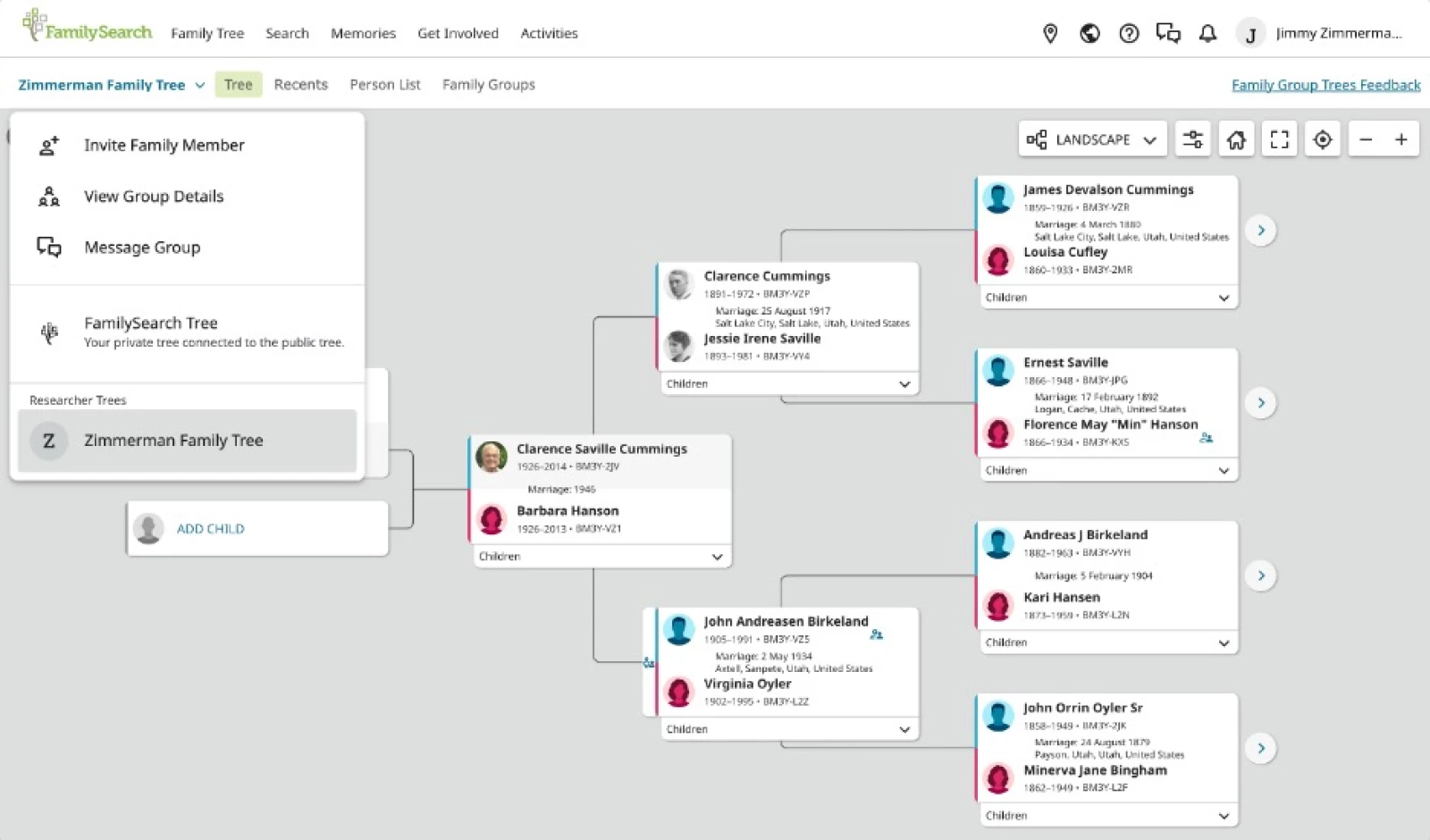Expand Children under Clarence Cummings and Jessie
The image size is (1430, 840).
pos(789,384)
